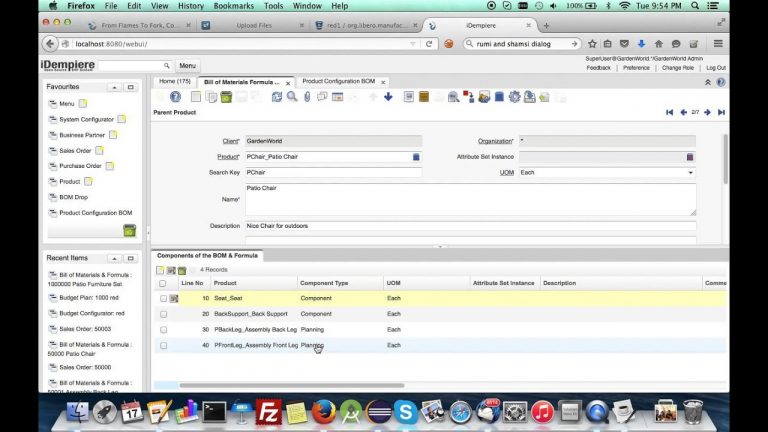Click the Attachment paperclip icon
This screenshot has width=768, height=432.
point(307,97)
